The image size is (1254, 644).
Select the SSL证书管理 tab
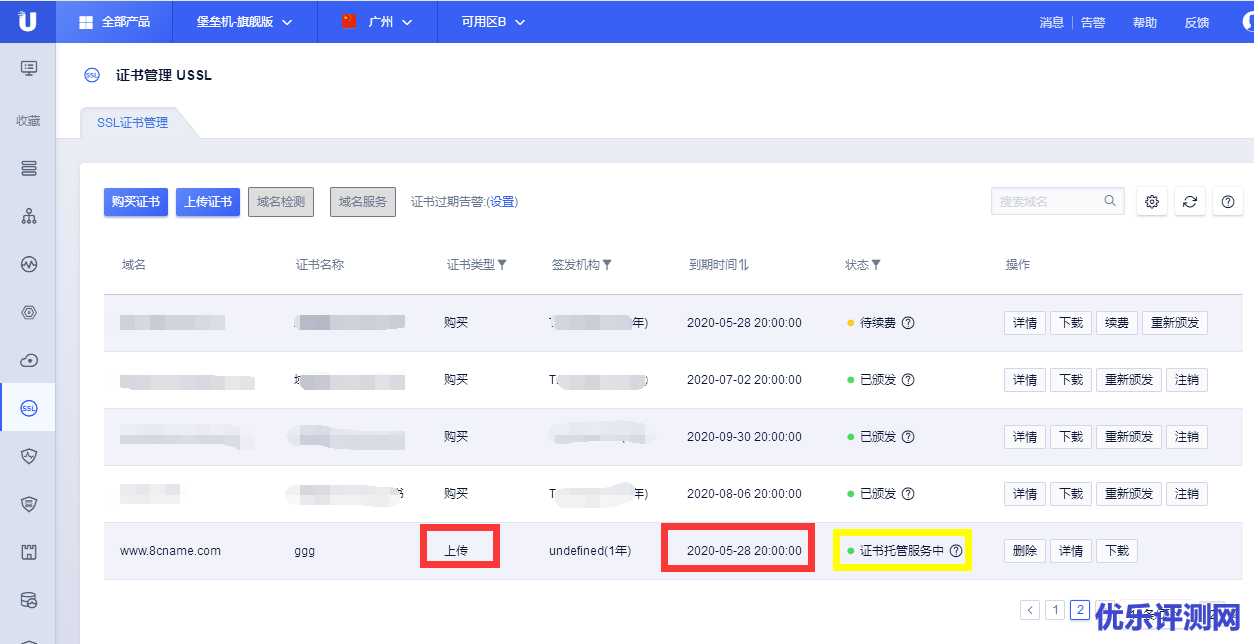(x=132, y=123)
